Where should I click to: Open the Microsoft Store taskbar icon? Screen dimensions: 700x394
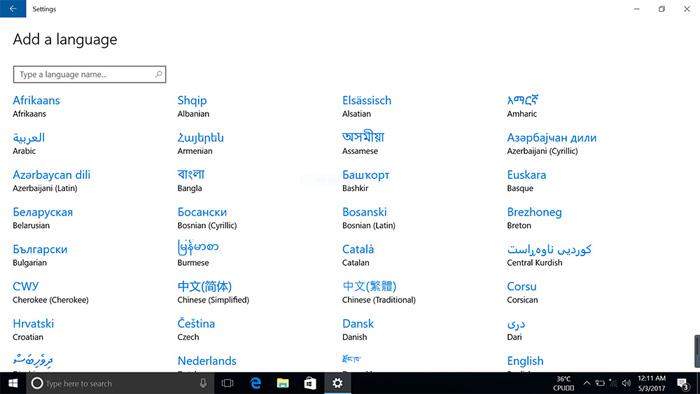coord(310,383)
